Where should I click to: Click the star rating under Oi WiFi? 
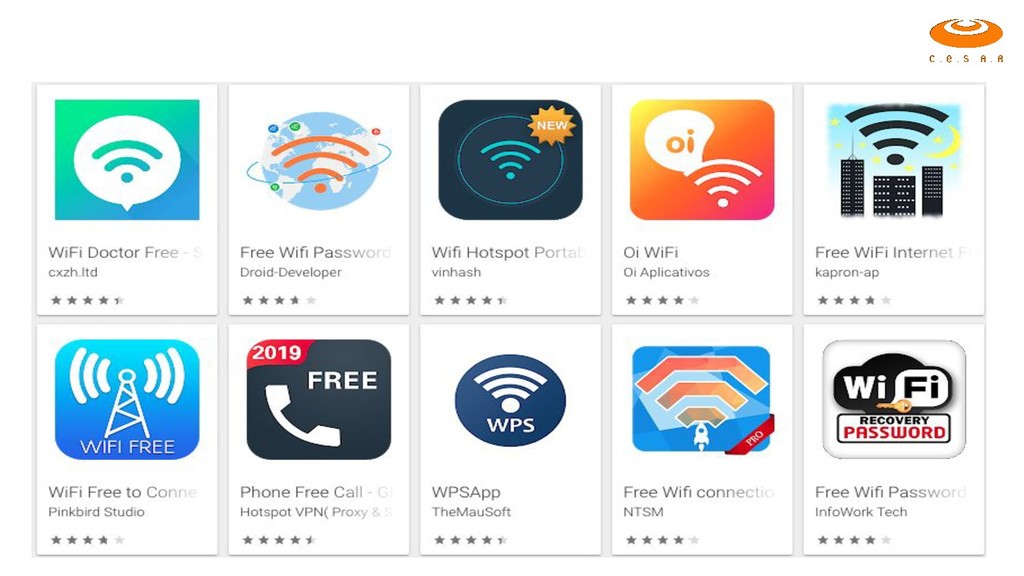click(662, 300)
